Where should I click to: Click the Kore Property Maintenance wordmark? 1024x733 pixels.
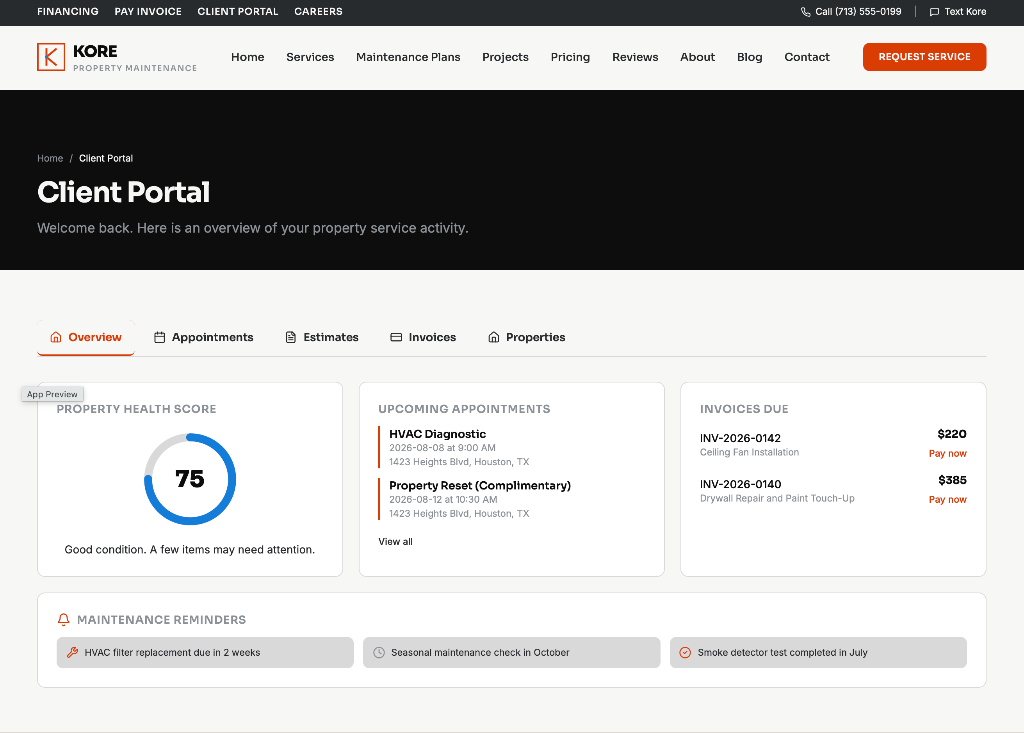(135, 57)
